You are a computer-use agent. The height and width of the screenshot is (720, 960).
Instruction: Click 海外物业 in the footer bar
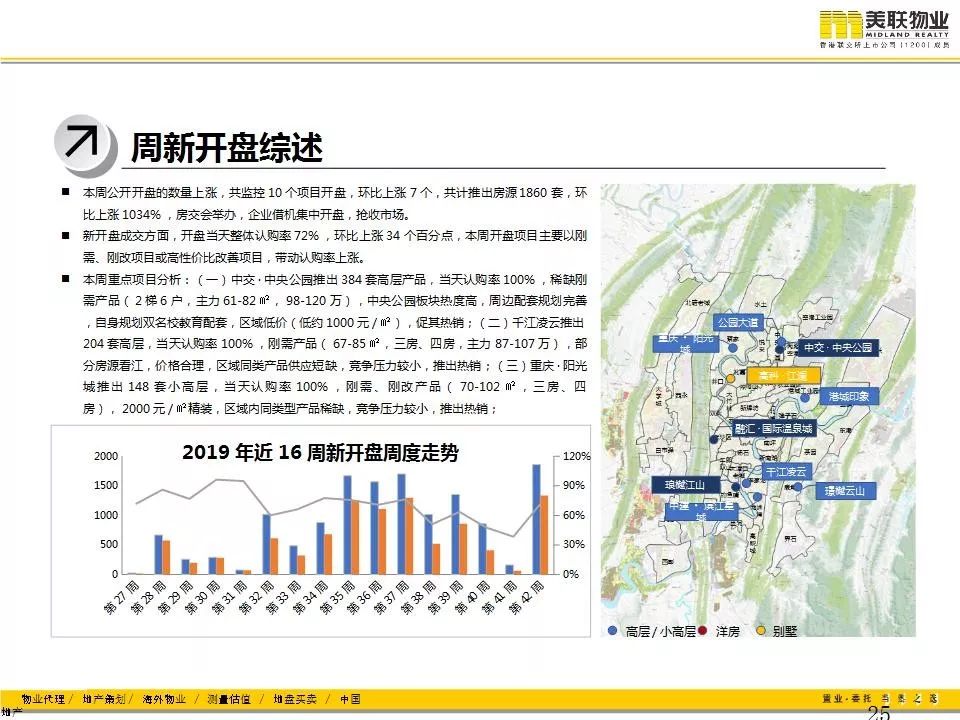pyautogui.click(x=164, y=699)
